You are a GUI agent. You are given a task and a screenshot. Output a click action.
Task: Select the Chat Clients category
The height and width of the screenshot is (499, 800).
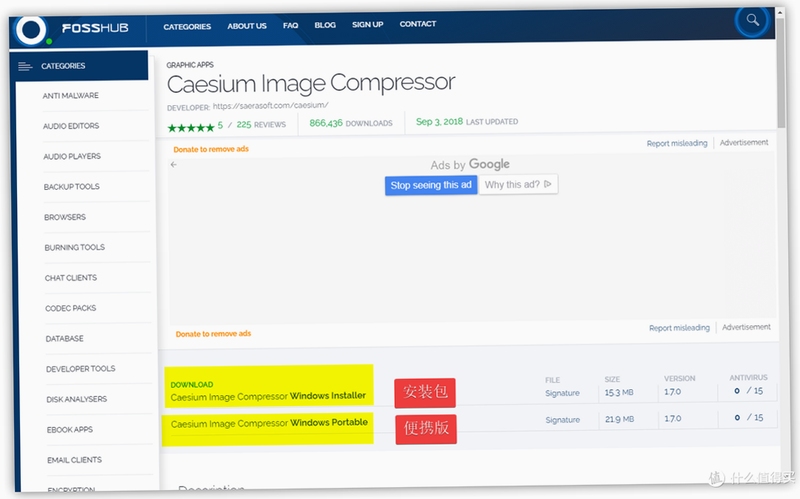pyautogui.click(x=70, y=278)
